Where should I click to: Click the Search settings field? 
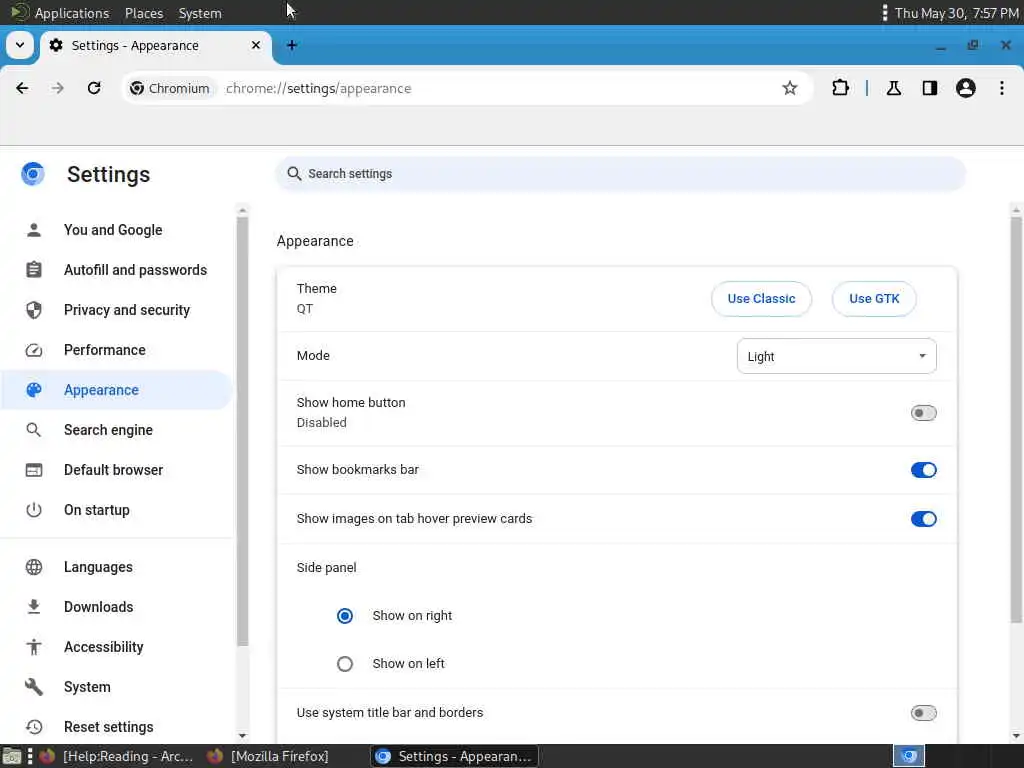(620, 174)
